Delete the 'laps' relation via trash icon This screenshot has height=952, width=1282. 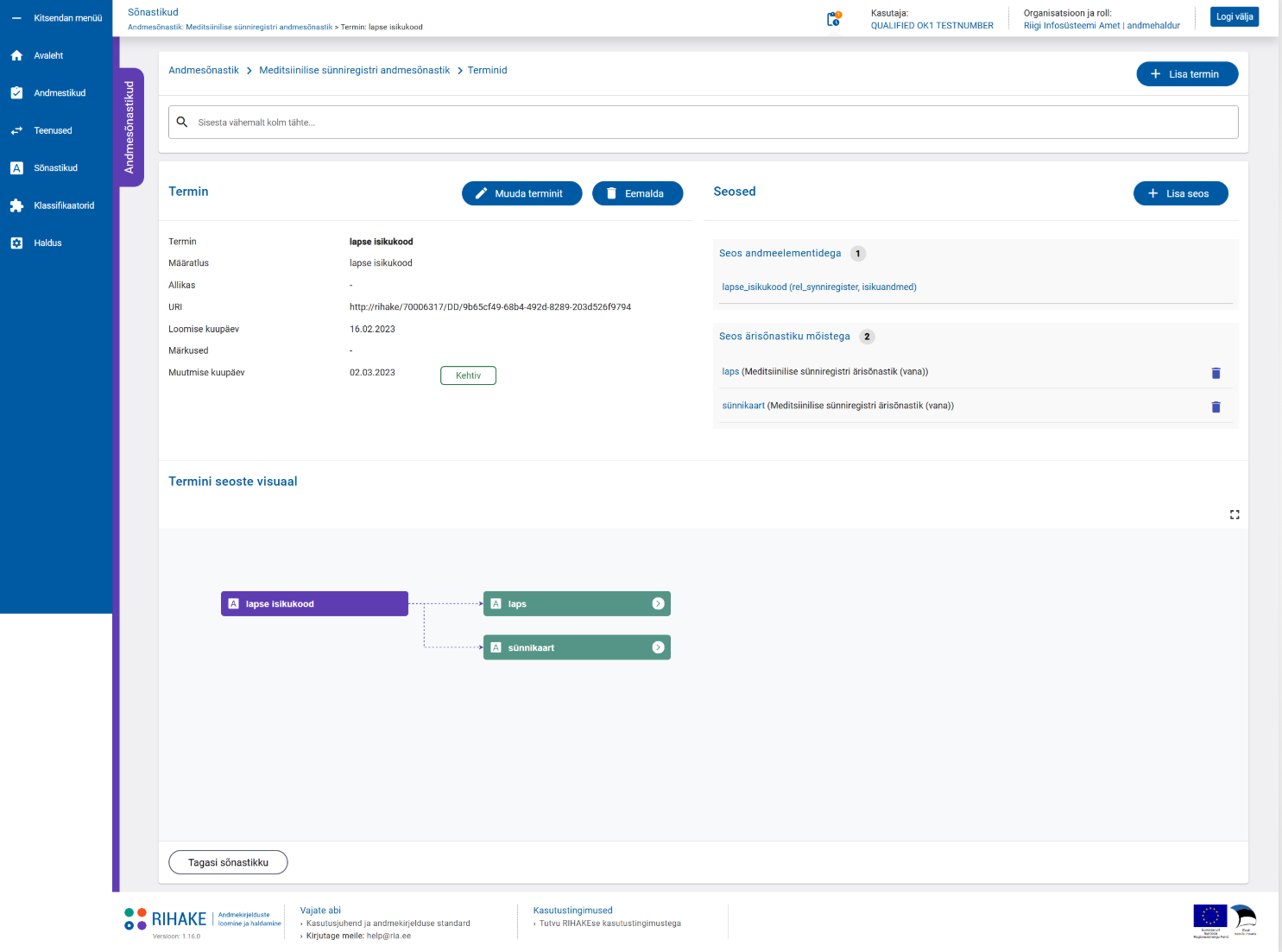pyautogui.click(x=1216, y=373)
